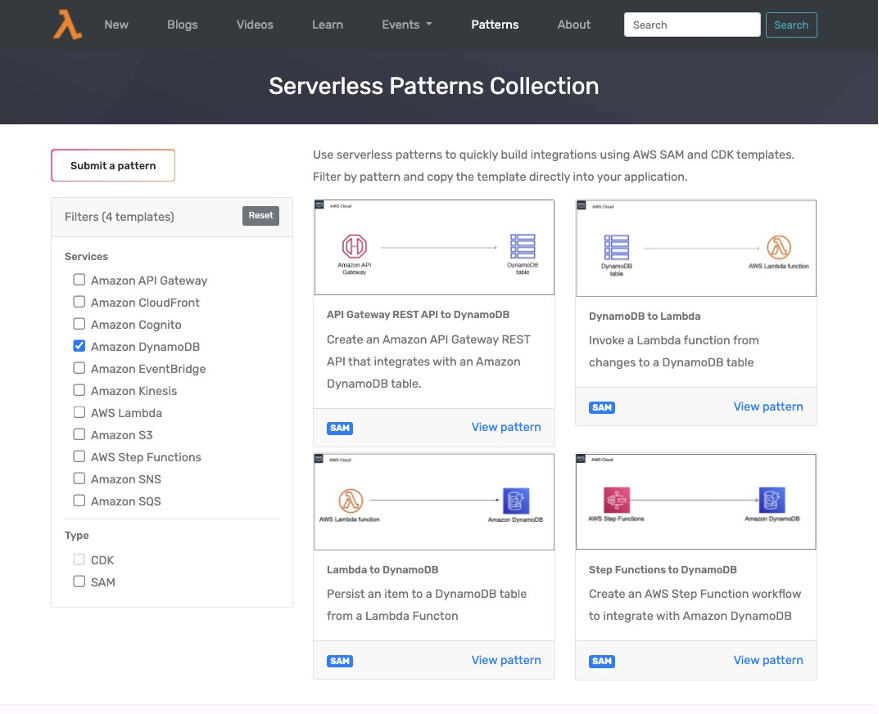Screen dimensions: 879x714
Task: Click 'Step Functions to DynamoDB' title
Action: point(663,570)
